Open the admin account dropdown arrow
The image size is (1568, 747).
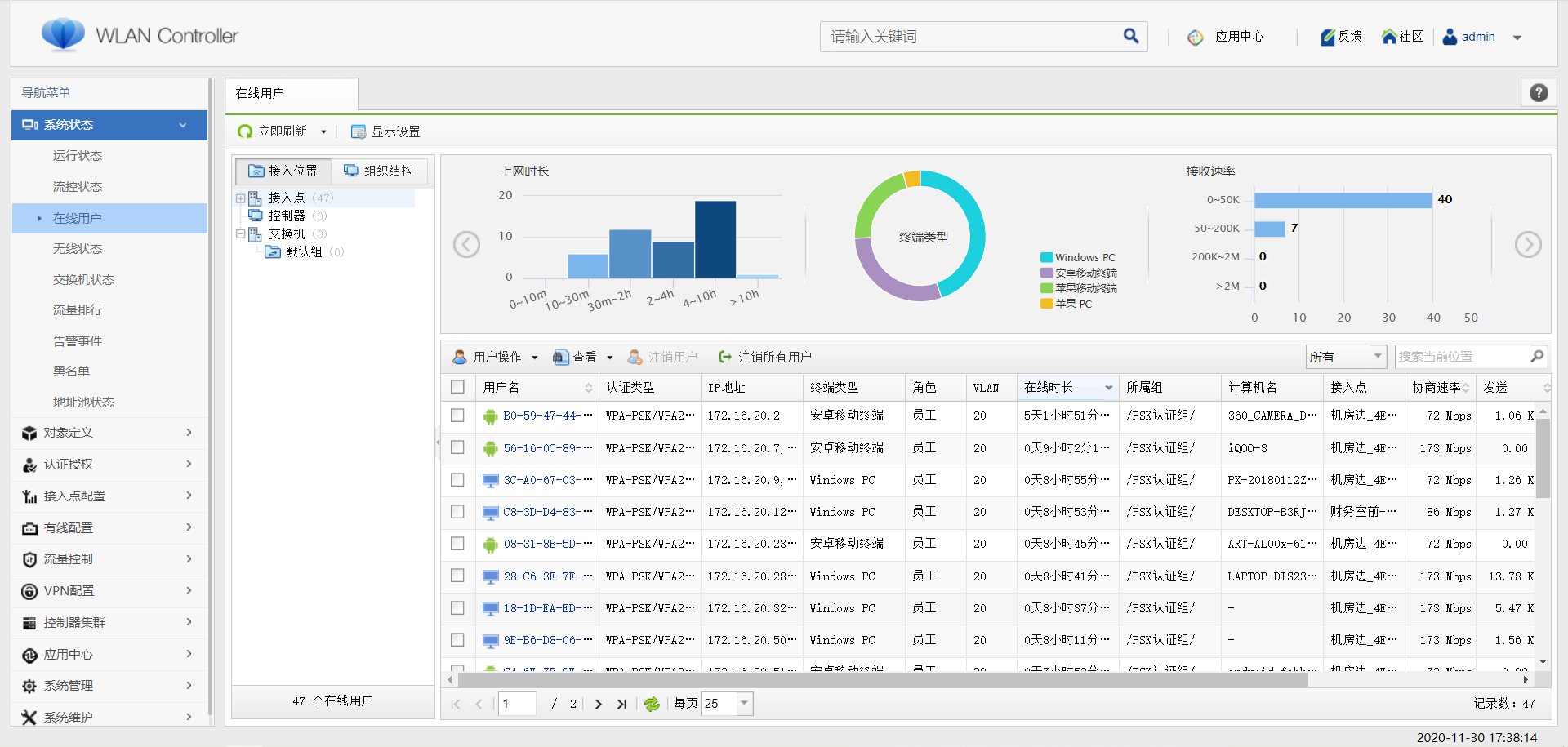tap(1517, 38)
